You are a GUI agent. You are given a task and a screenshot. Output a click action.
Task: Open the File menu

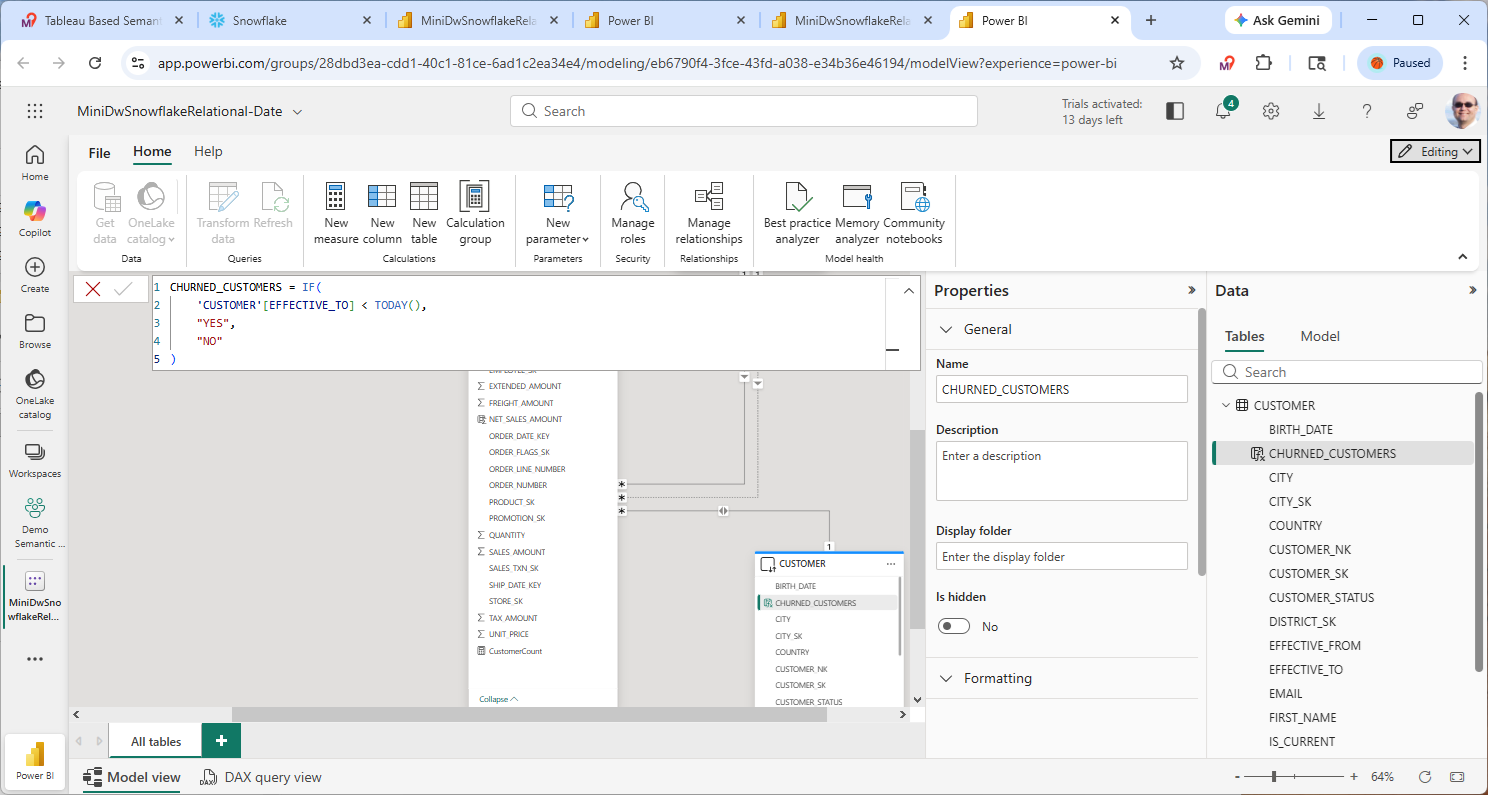(x=99, y=153)
